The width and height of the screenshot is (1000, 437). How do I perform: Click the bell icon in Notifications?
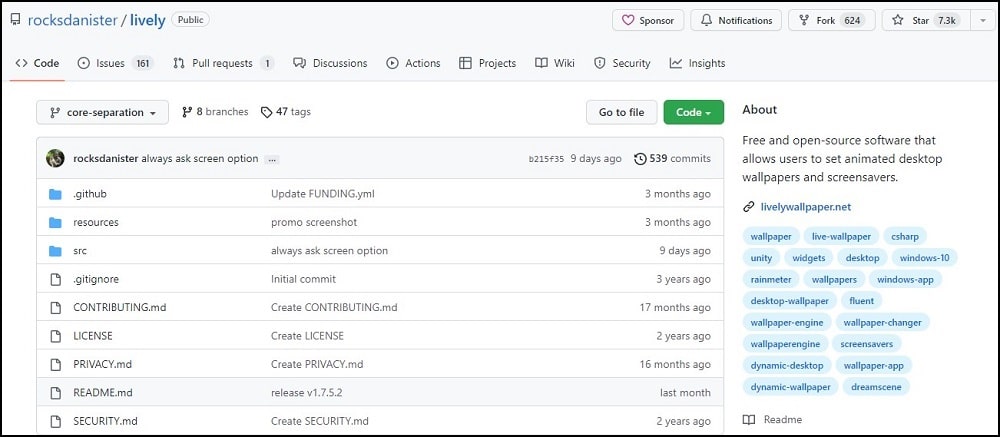click(706, 20)
